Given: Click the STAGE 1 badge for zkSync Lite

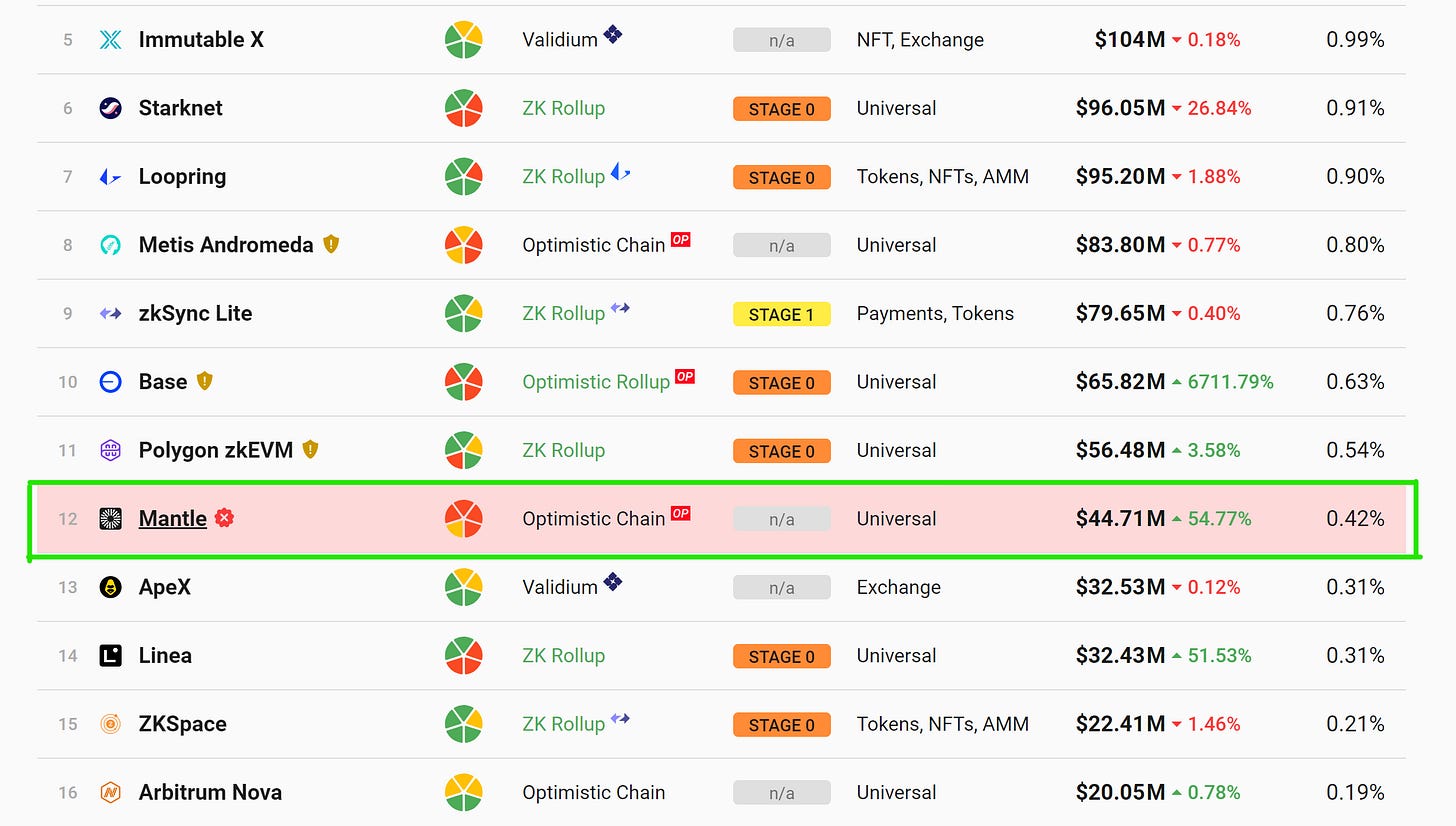Looking at the screenshot, I should [782, 314].
